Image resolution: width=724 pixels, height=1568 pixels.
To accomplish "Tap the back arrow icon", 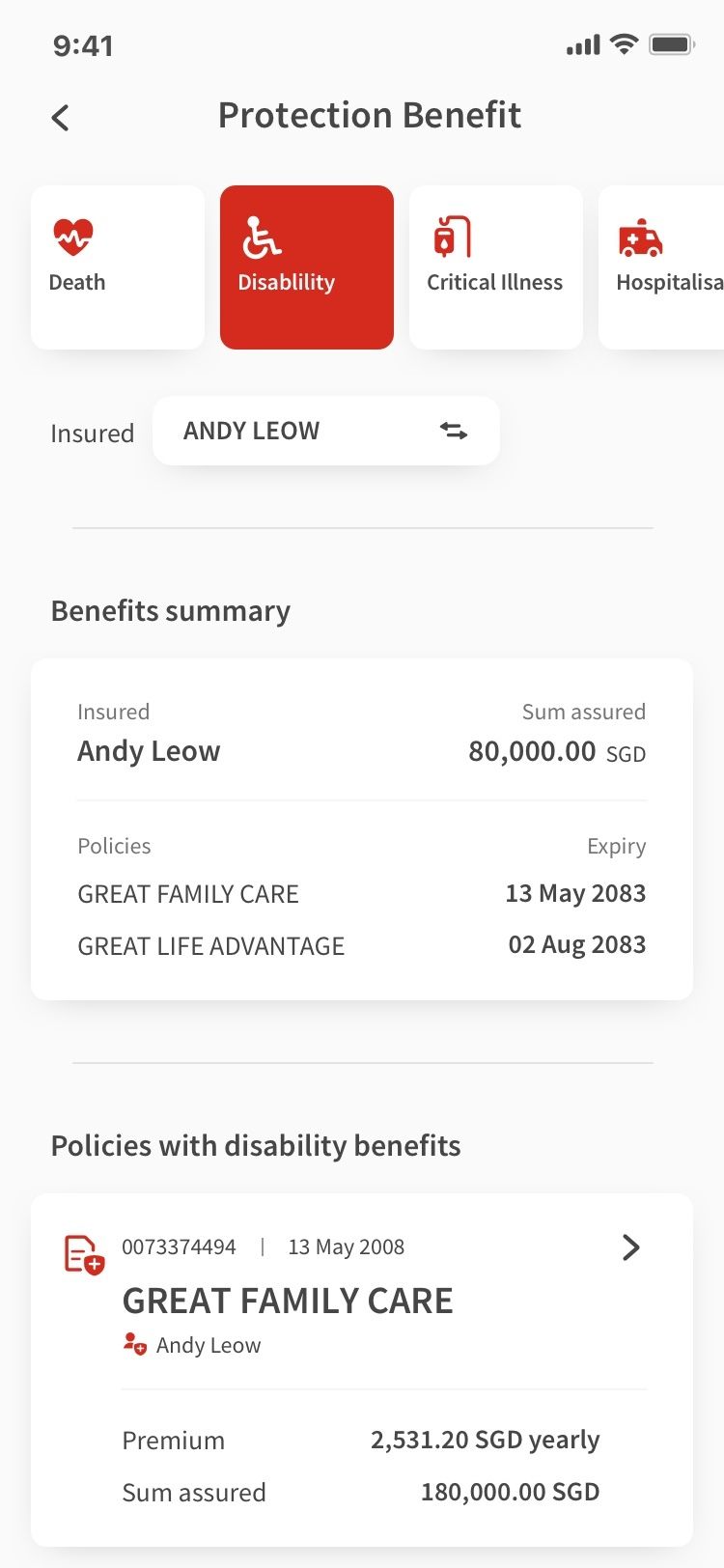I will pos(61,118).
